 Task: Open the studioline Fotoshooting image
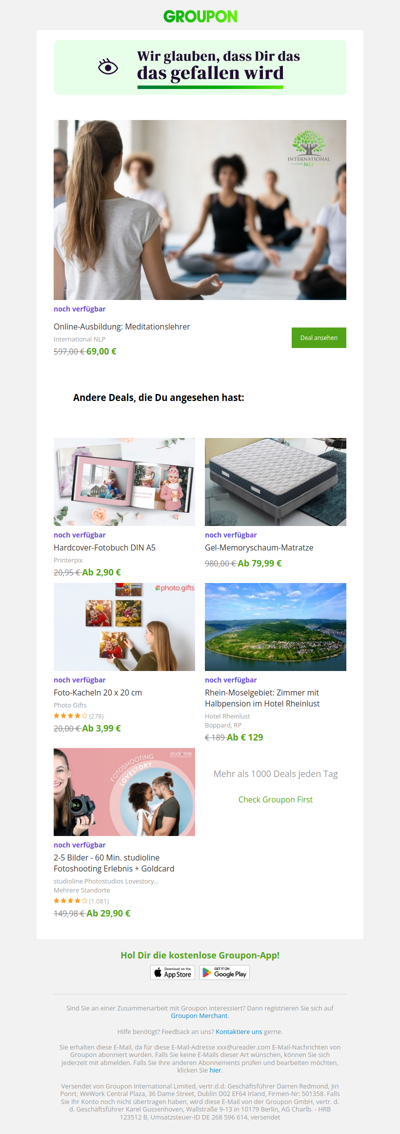pyautogui.click(x=124, y=792)
